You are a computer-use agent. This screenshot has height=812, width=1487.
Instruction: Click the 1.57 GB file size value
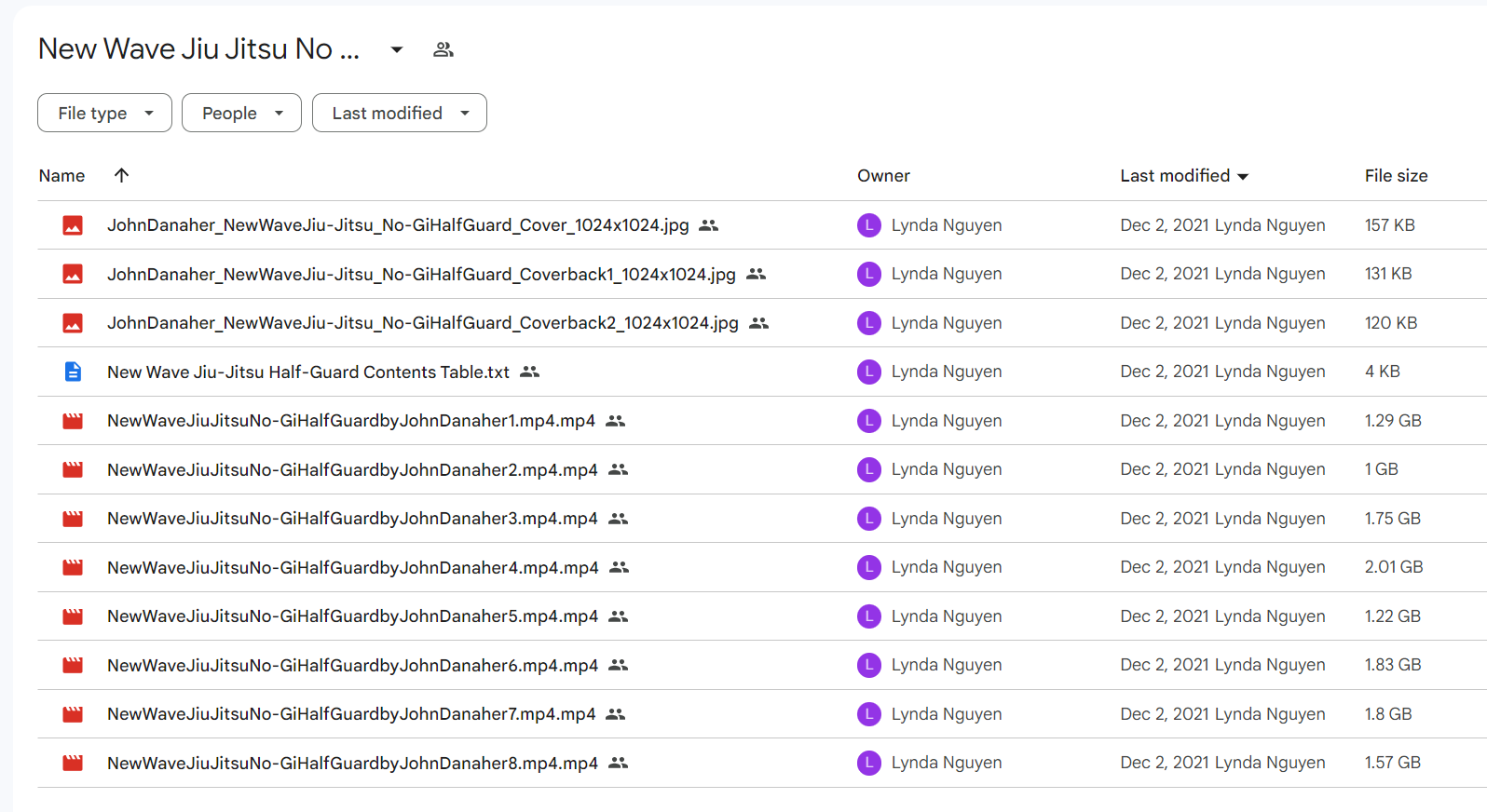click(1393, 763)
